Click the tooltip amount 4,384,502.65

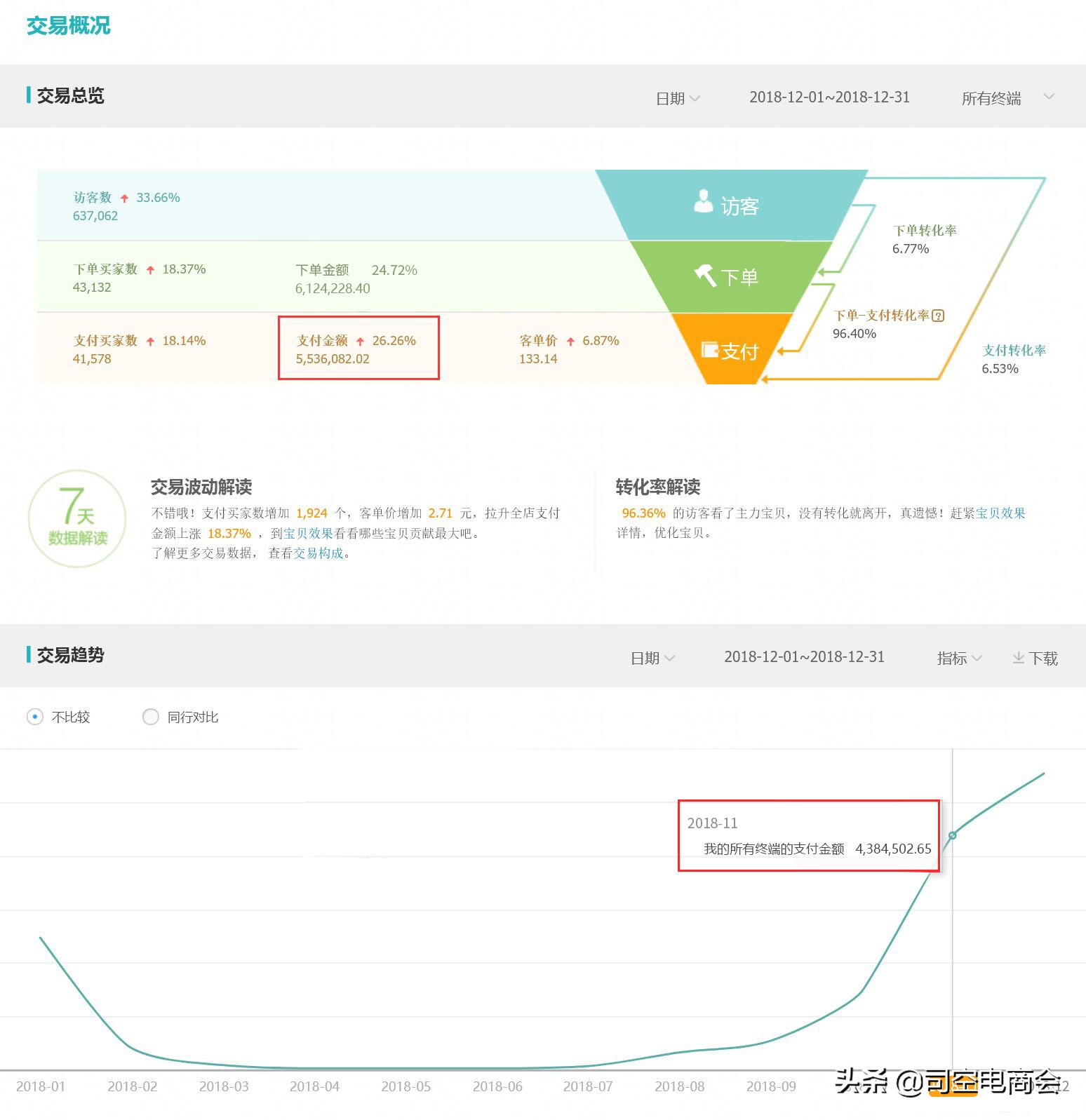coord(893,849)
